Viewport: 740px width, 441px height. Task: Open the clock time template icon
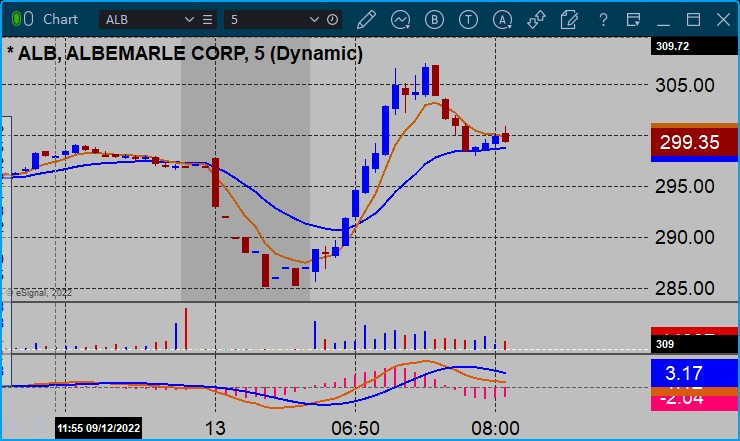pyautogui.click(x=332, y=19)
